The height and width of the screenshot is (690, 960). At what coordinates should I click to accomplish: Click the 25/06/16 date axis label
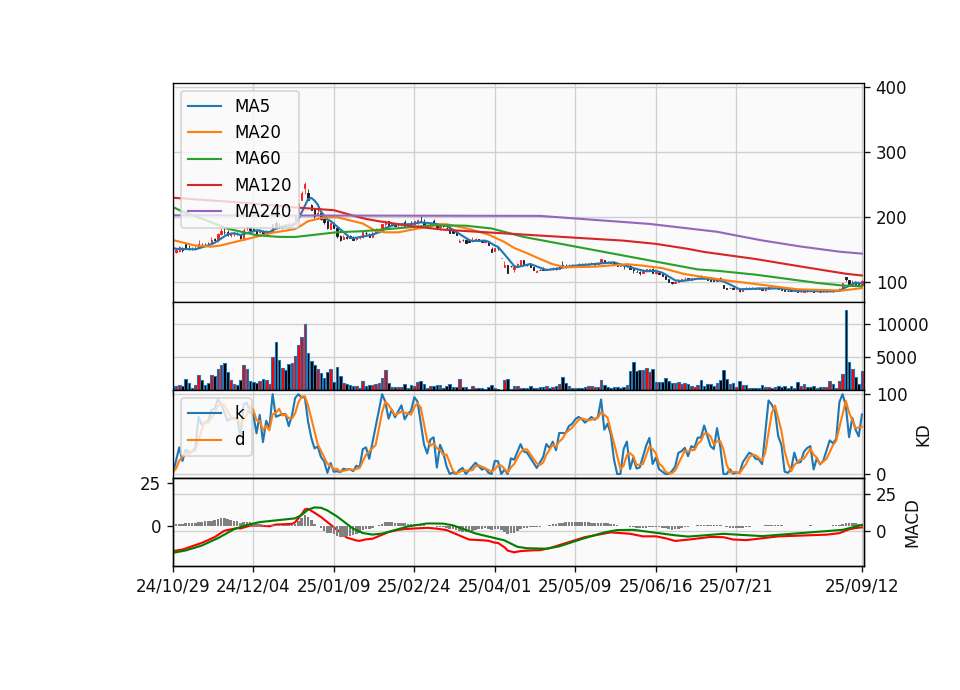pos(655,586)
